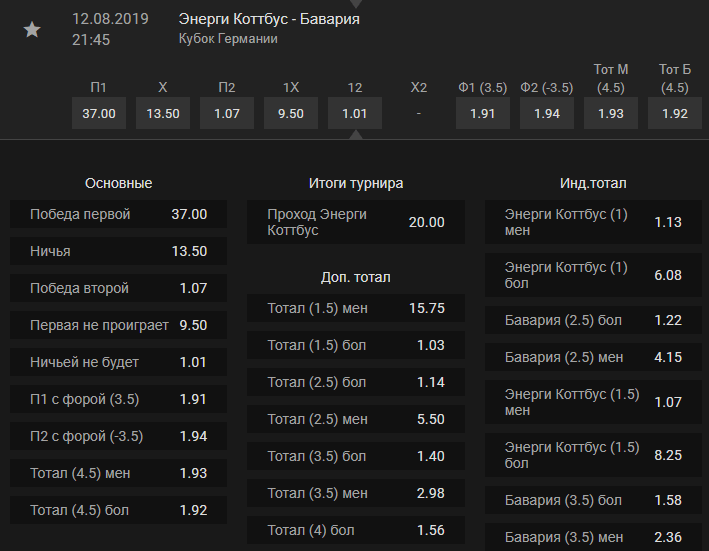The width and height of the screenshot is (709, 551).
Task: Open the Энерги Коттбус - Бавария match title
Action: click(269, 19)
